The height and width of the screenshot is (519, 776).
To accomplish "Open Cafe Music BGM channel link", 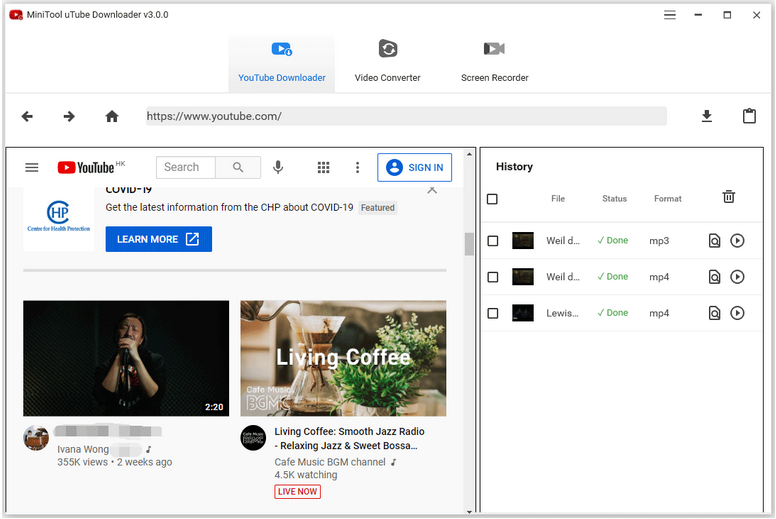I will tap(330, 462).
